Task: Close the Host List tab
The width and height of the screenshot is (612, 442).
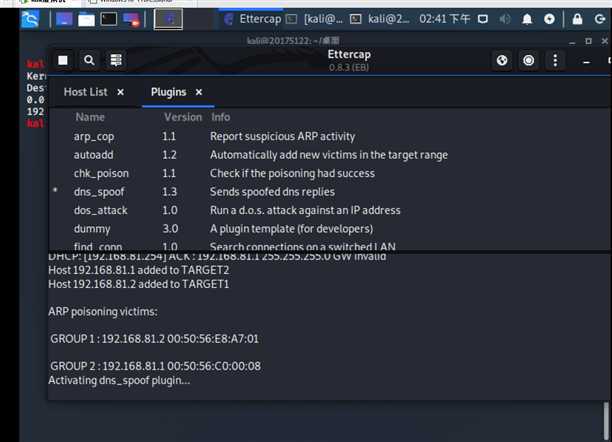Action: [121, 92]
